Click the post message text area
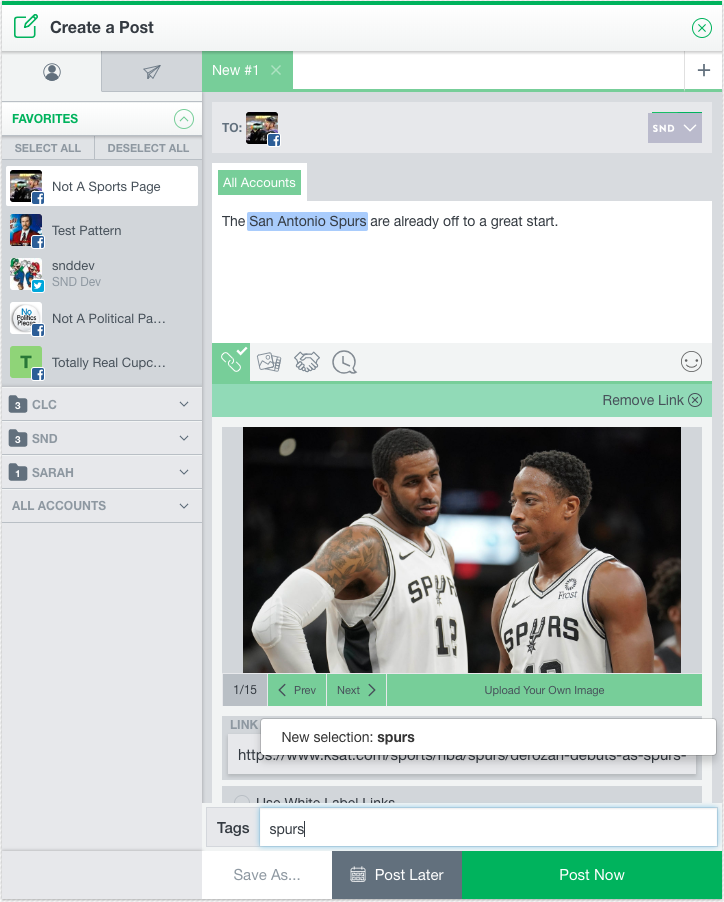 [462, 272]
